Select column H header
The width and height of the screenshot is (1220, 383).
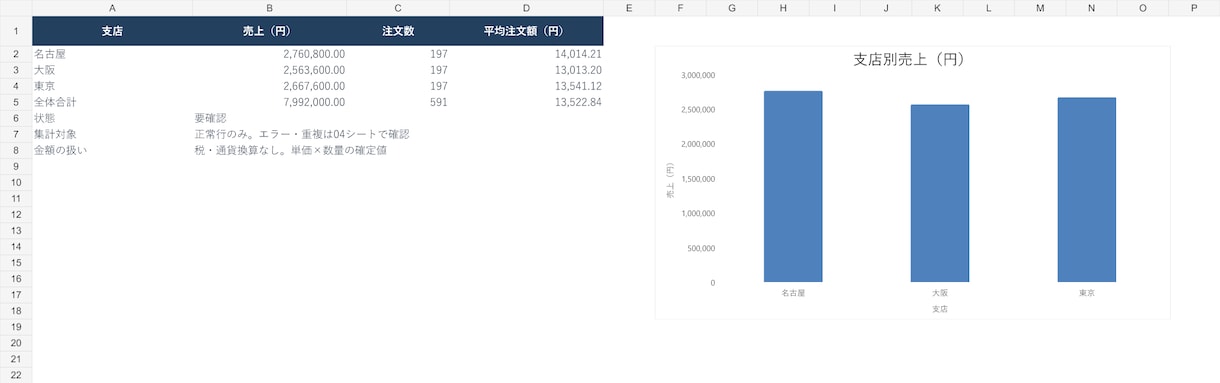[783, 8]
